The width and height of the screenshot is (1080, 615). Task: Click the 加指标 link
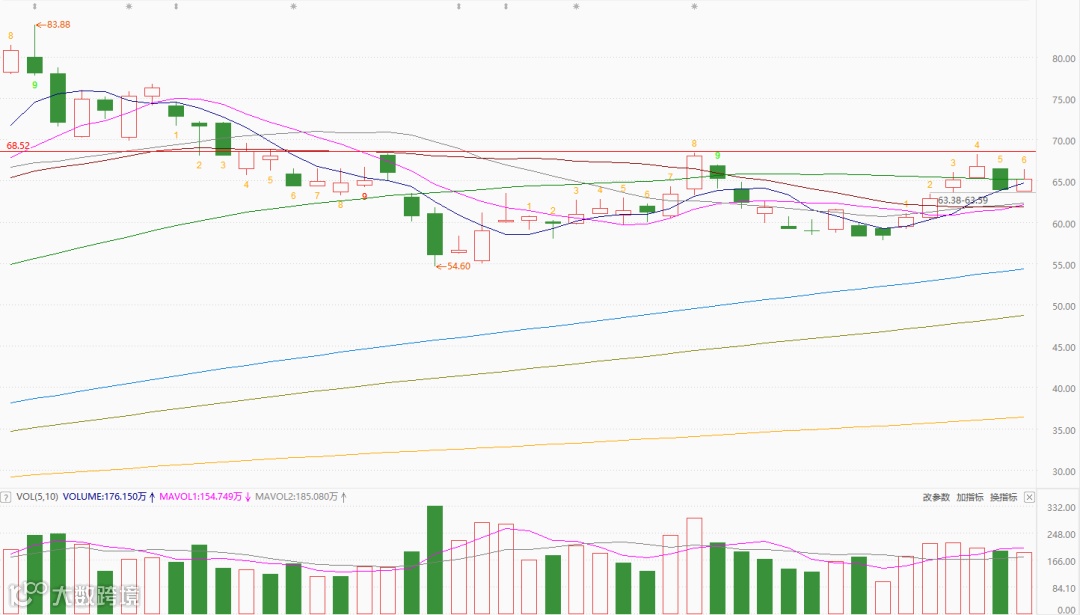(970, 497)
